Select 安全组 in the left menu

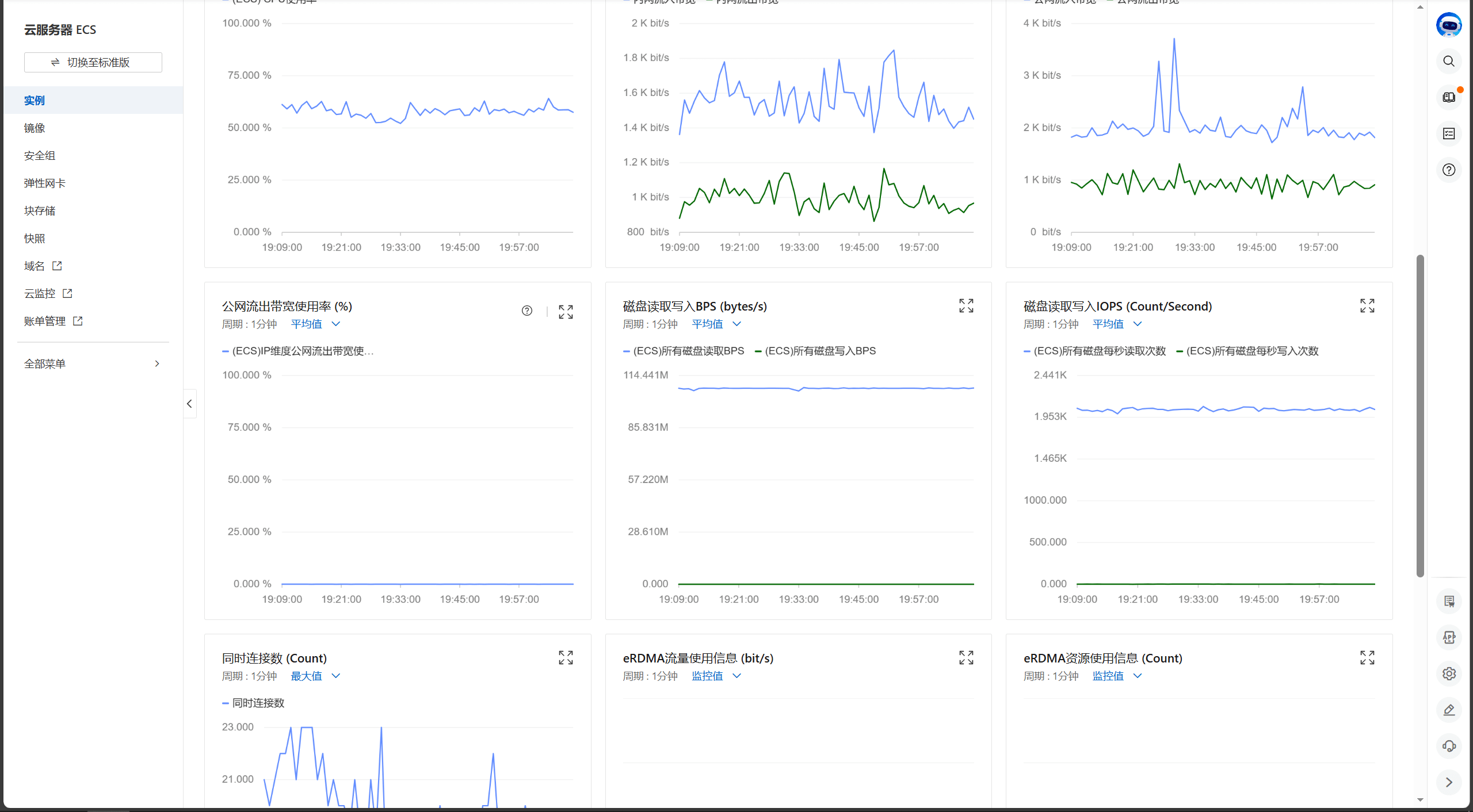tap(40, 156)
